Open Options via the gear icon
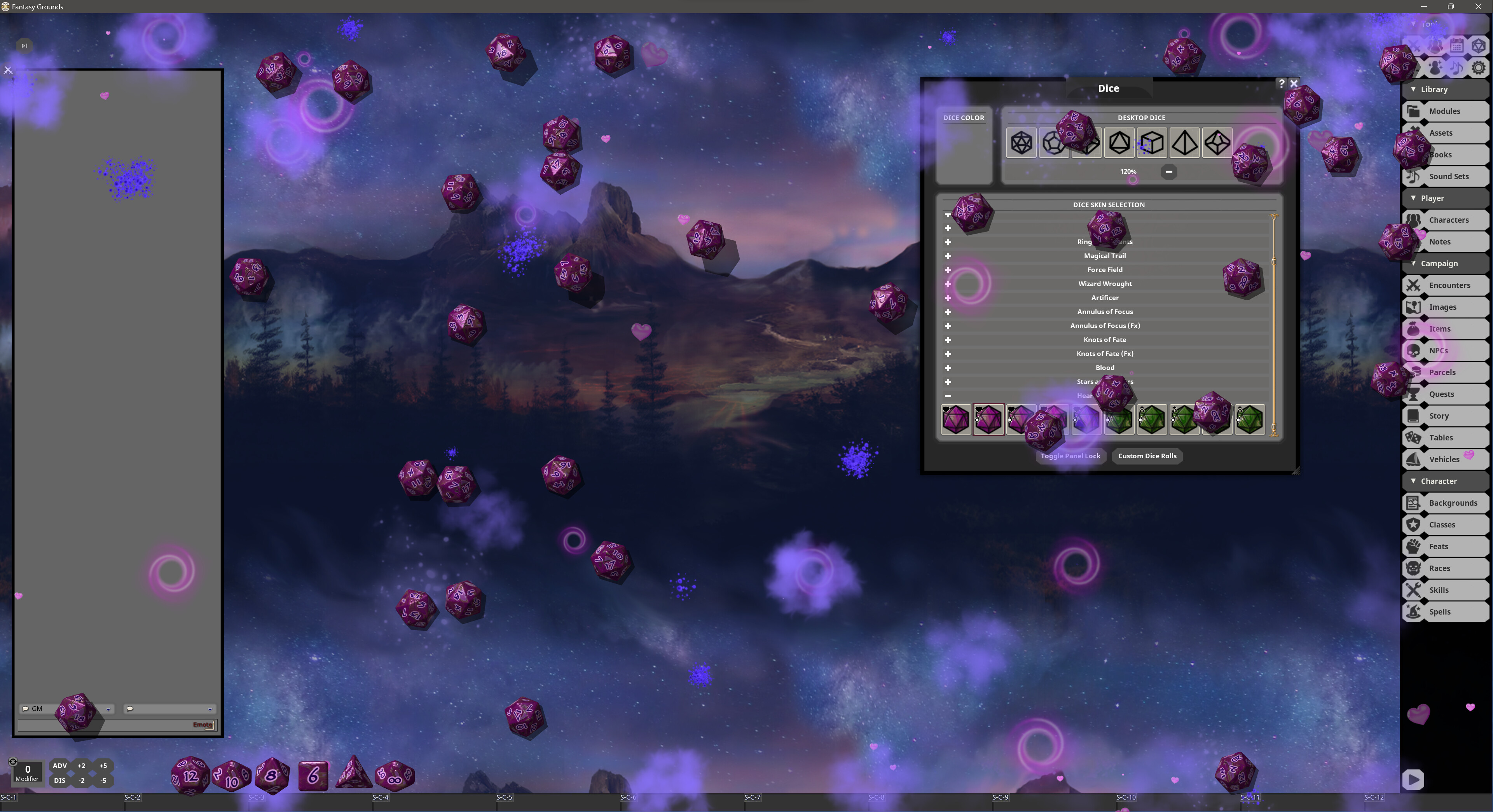Screen dimensions: 1493x812 pyautogui.click(x=1479, y=67)
